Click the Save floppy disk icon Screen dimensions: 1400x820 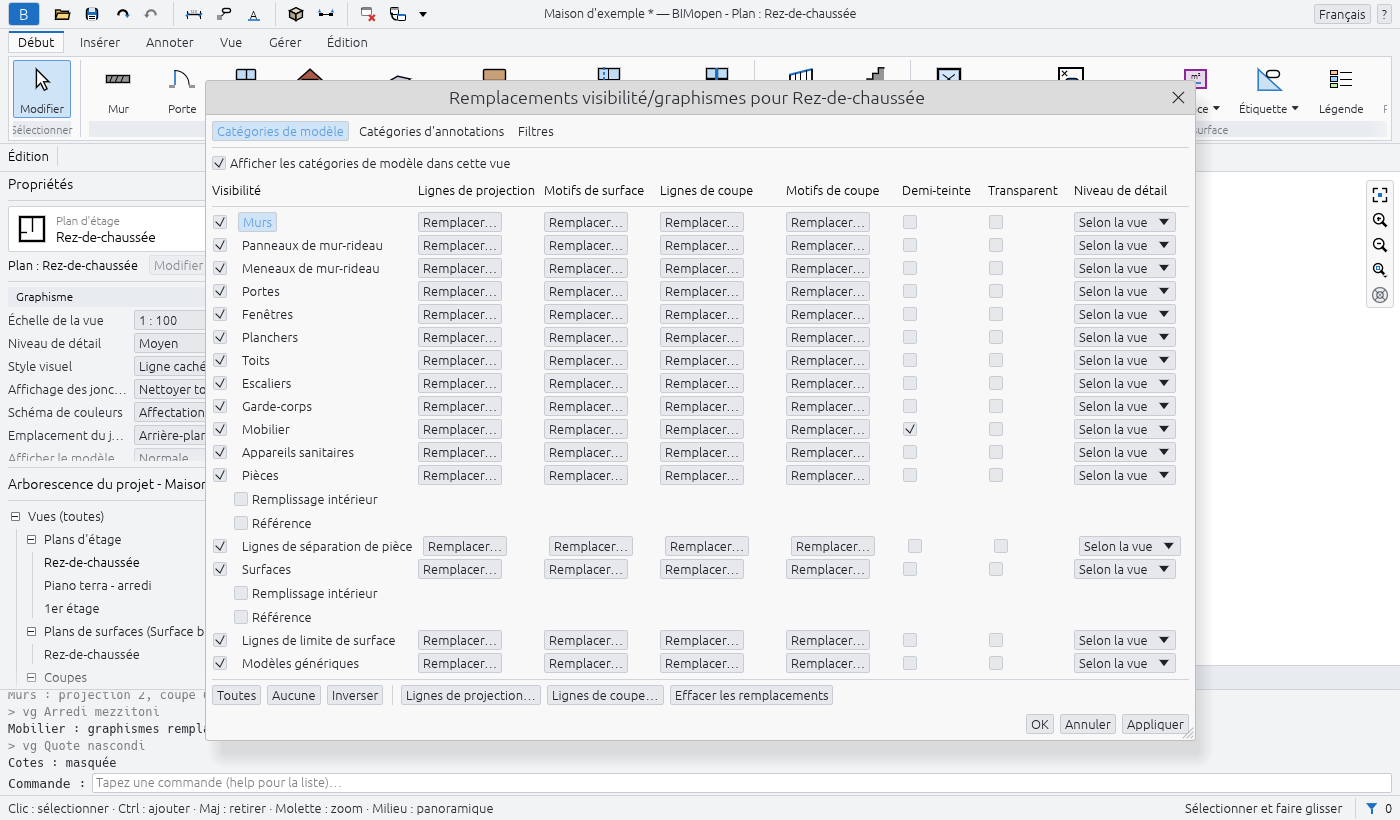point(92,14)
